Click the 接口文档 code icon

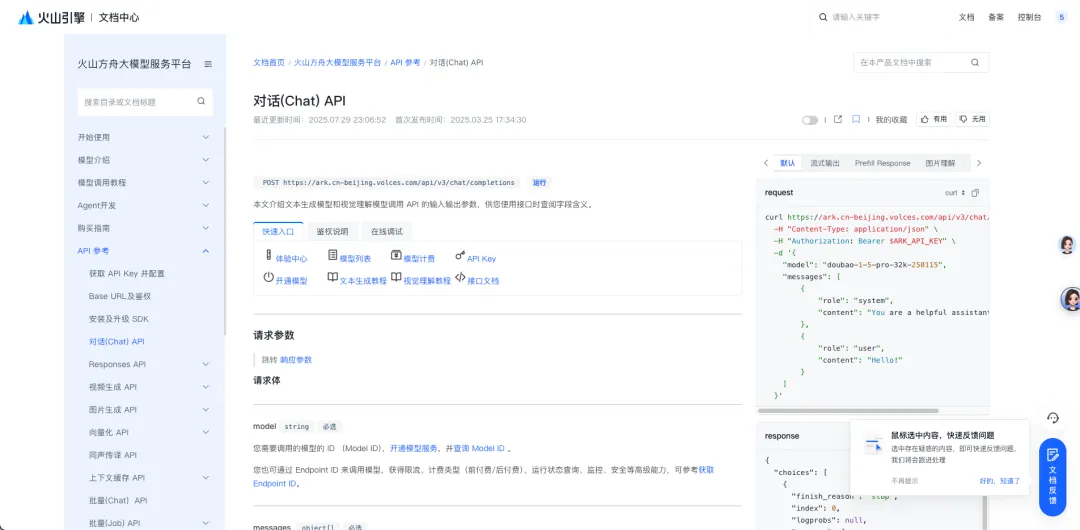tap(460, 278)
